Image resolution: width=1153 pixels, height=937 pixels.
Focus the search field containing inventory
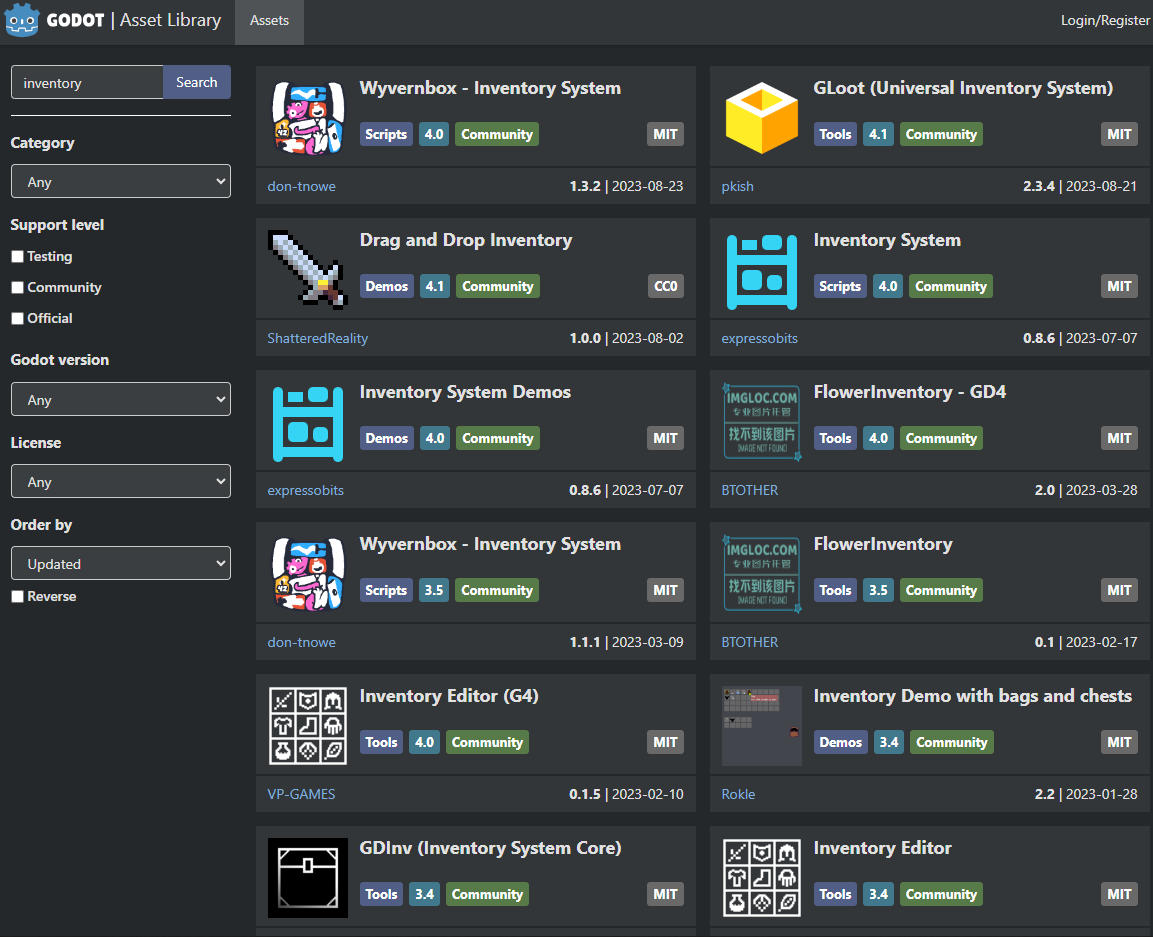coord(87,82)
